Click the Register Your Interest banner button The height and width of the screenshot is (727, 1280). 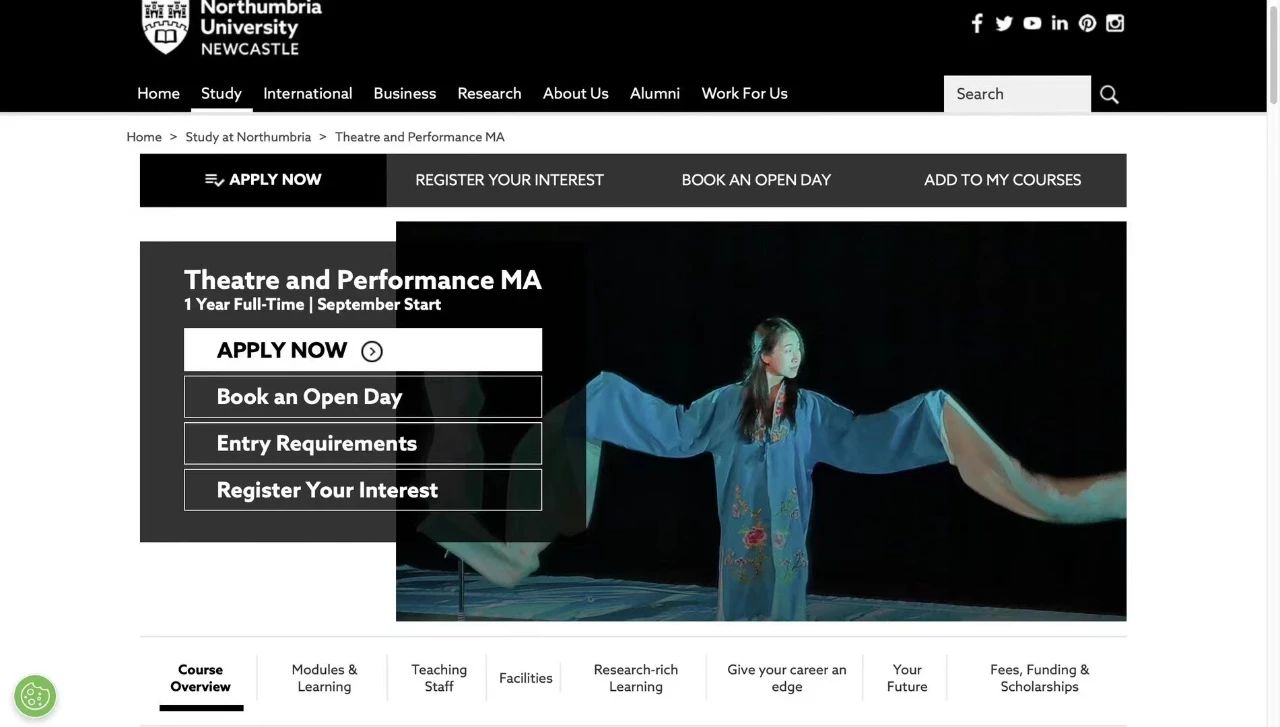(363, 490)
